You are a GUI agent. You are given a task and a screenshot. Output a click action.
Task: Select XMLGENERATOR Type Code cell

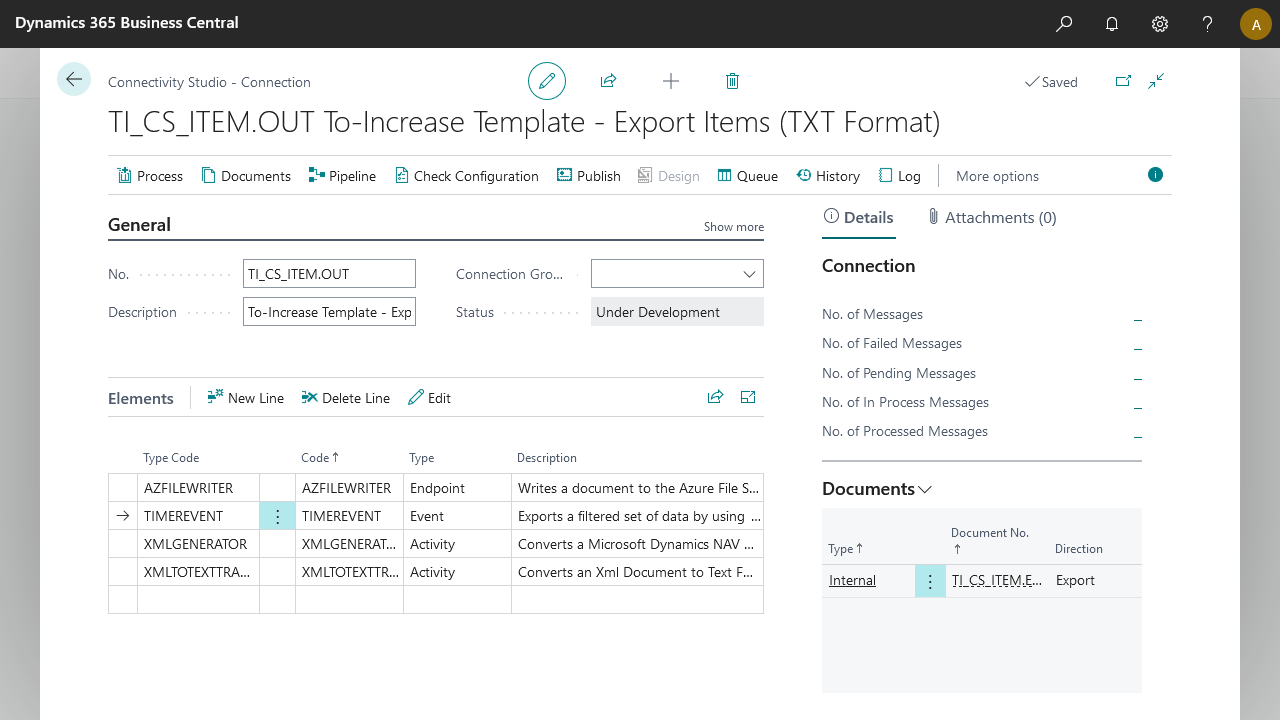[198, 544]
